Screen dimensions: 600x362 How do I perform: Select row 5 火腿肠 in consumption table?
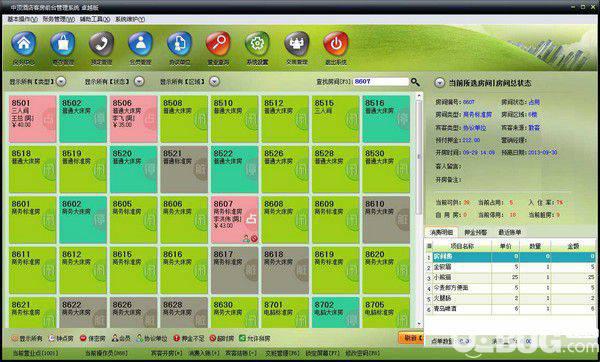coord(511,298)
